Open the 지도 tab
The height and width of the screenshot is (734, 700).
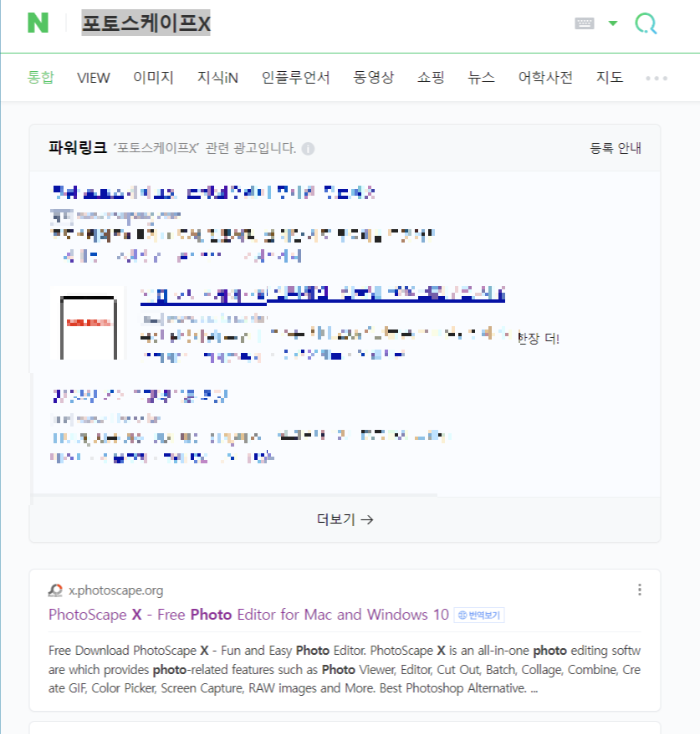click(x=610, y=77)
